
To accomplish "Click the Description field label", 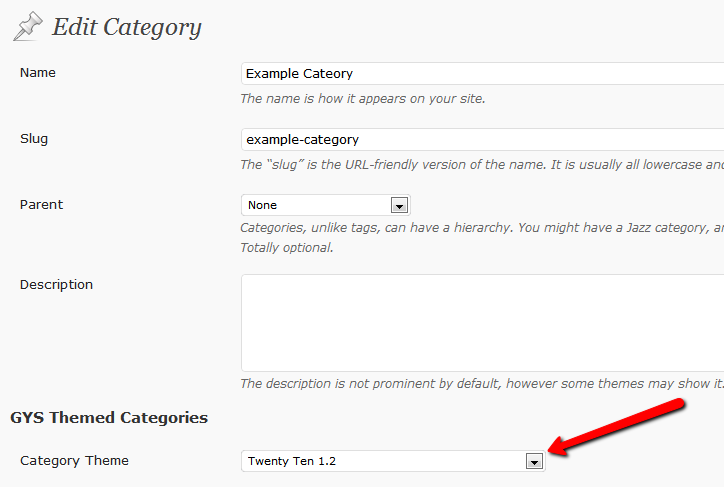I will 56,285.
